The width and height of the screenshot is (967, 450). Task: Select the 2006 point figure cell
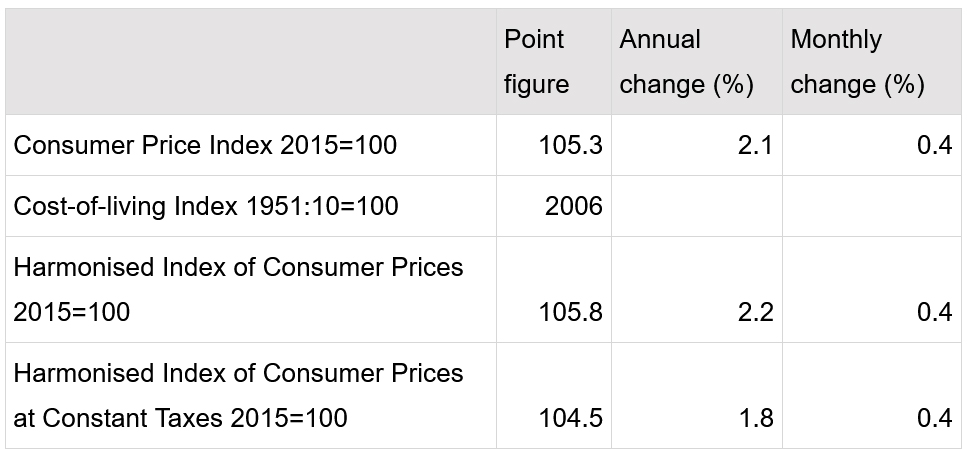(554, 206)
